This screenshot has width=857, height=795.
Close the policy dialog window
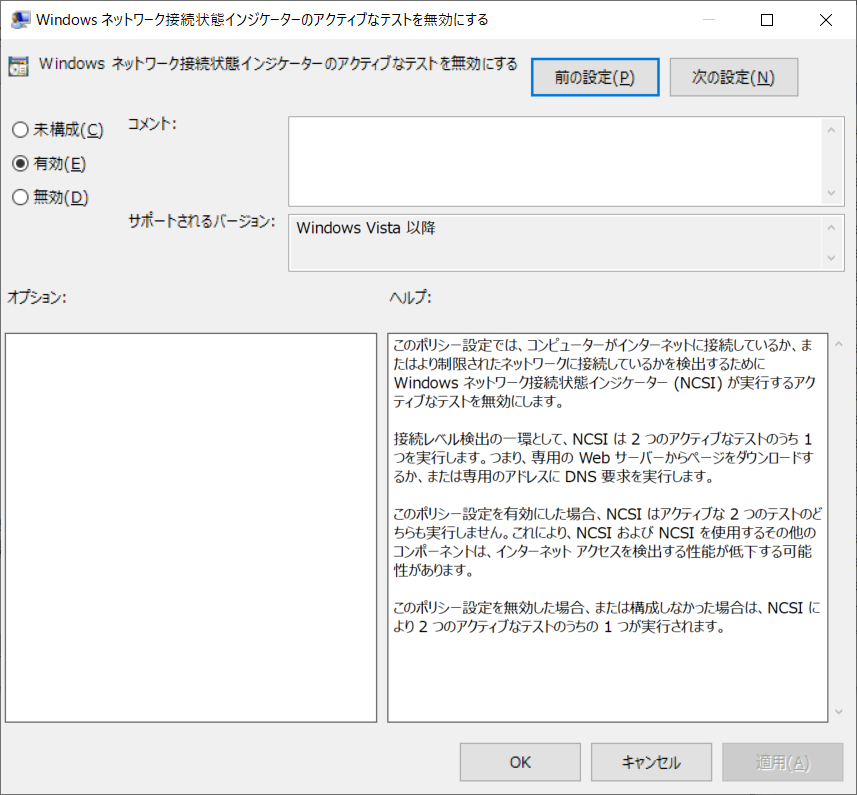point(826,20)
